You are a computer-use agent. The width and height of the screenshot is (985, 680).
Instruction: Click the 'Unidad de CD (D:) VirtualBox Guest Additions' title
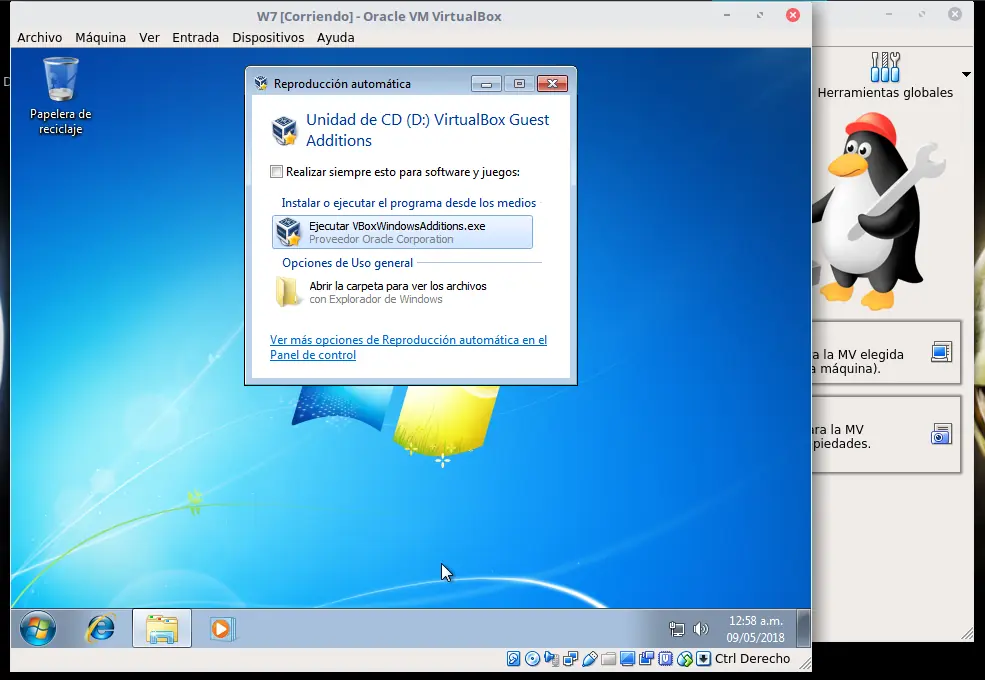click(427, 130)
